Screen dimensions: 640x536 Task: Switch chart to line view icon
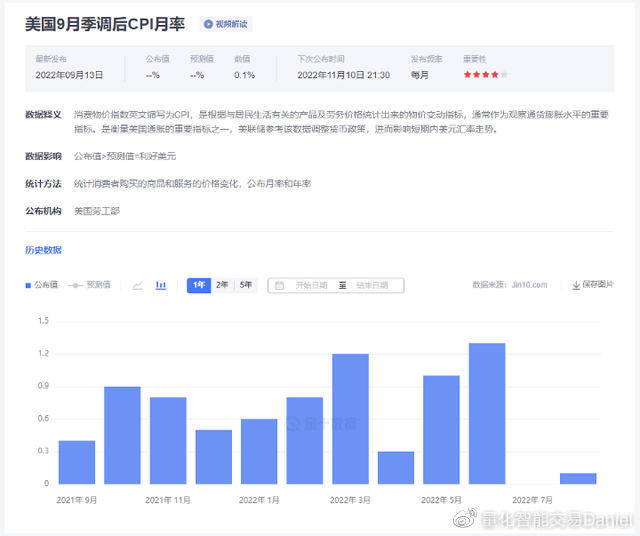pos(138,285)
